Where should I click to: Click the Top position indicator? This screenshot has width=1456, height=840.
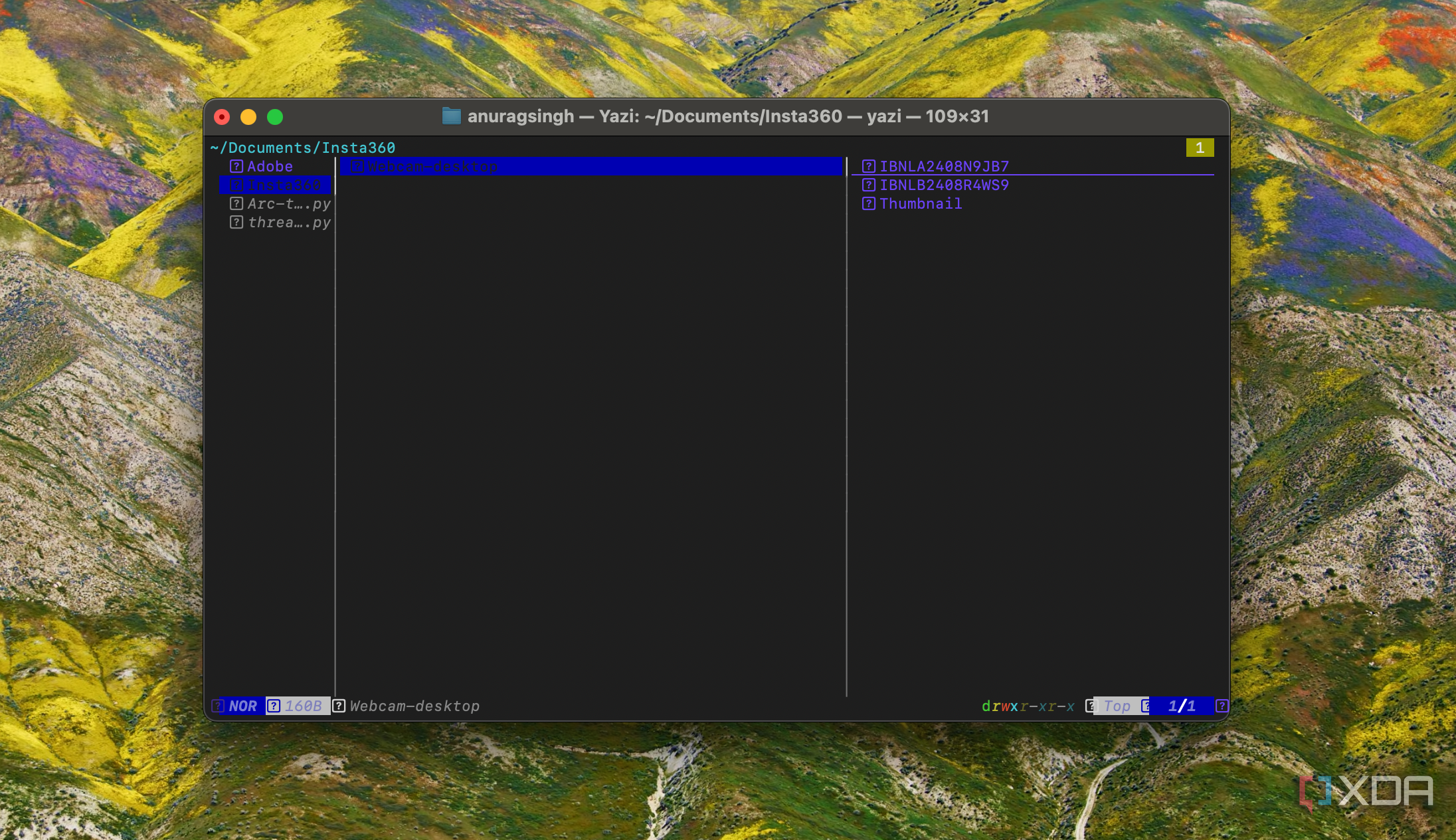click(x=1117, y=706)
